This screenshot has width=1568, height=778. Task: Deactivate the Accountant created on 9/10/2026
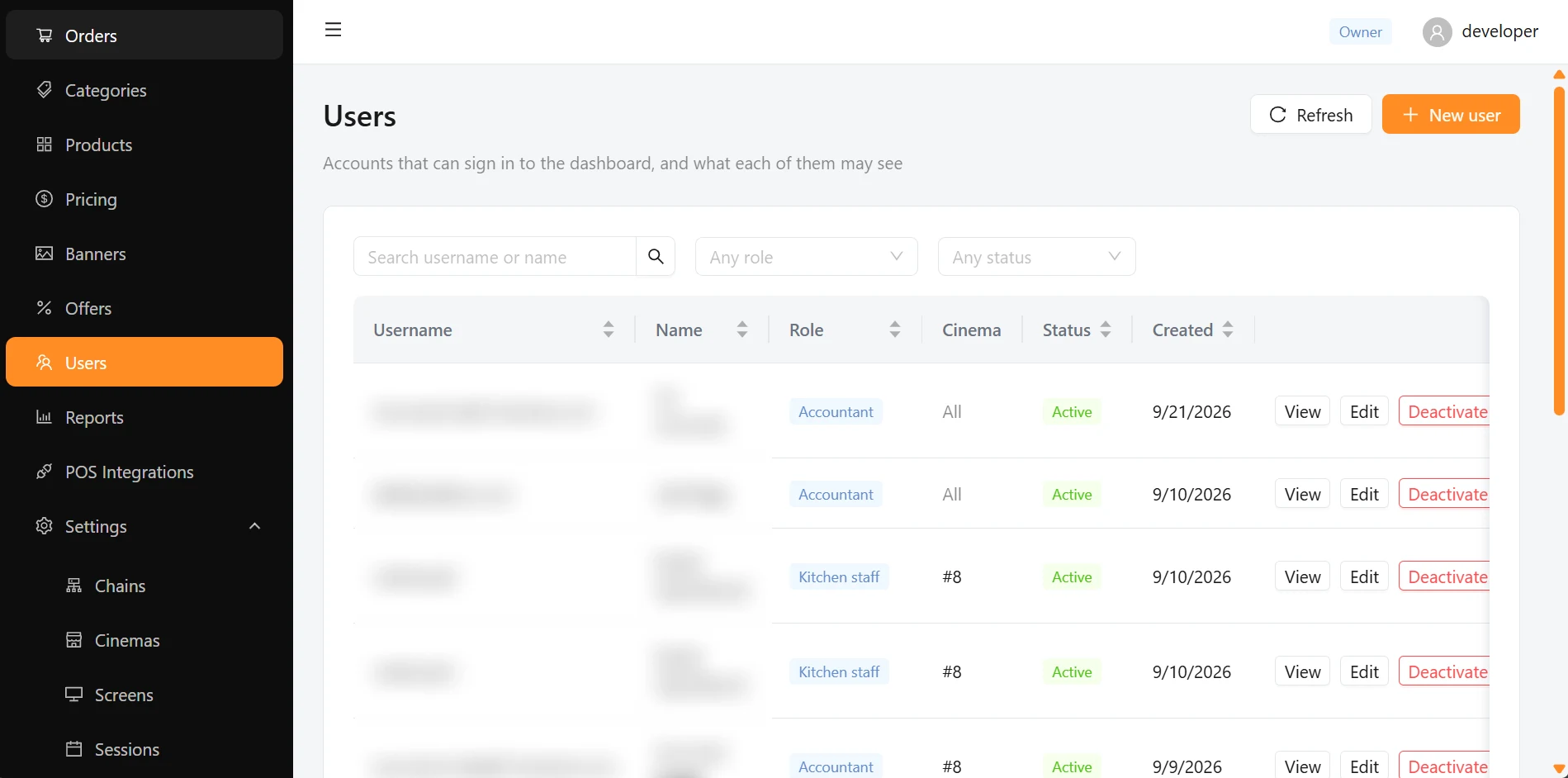coord(1445,494)
